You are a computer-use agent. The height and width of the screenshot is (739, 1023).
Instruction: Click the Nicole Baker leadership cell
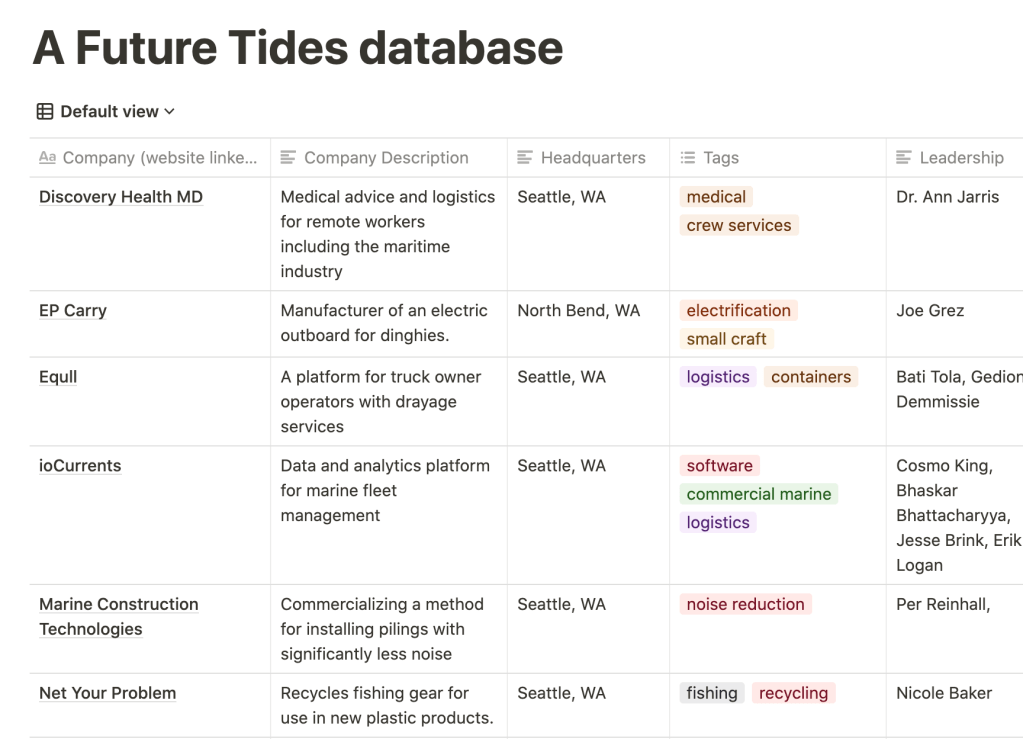point(944,693)
